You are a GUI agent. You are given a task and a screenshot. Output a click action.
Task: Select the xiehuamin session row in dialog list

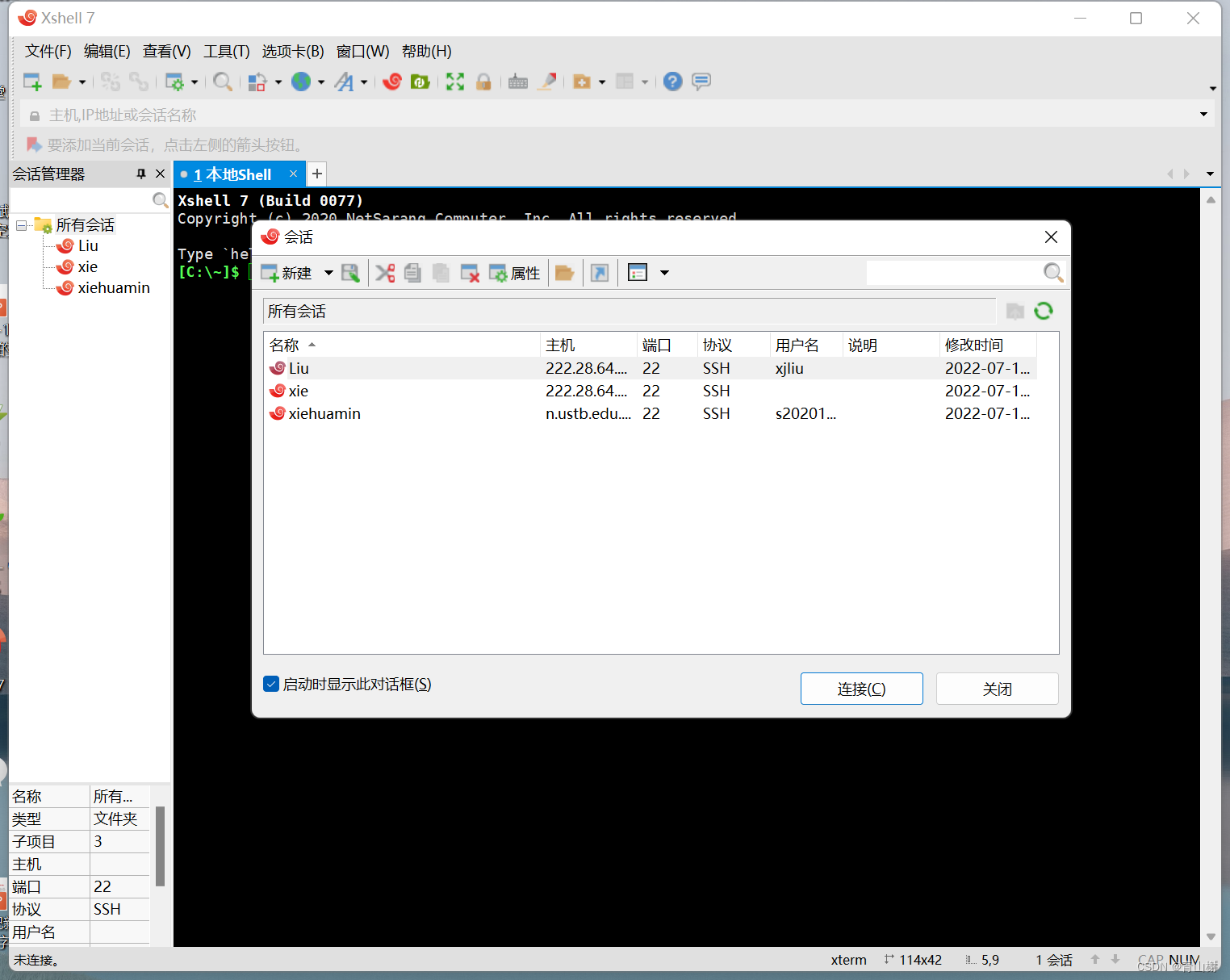pyautogui.click(x=651, y=413)
